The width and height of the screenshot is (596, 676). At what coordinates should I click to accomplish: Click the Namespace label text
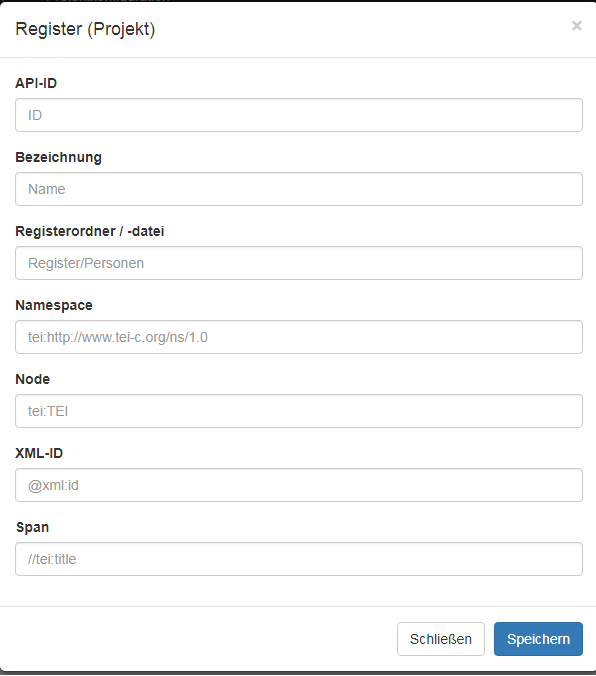coord(54,305)
